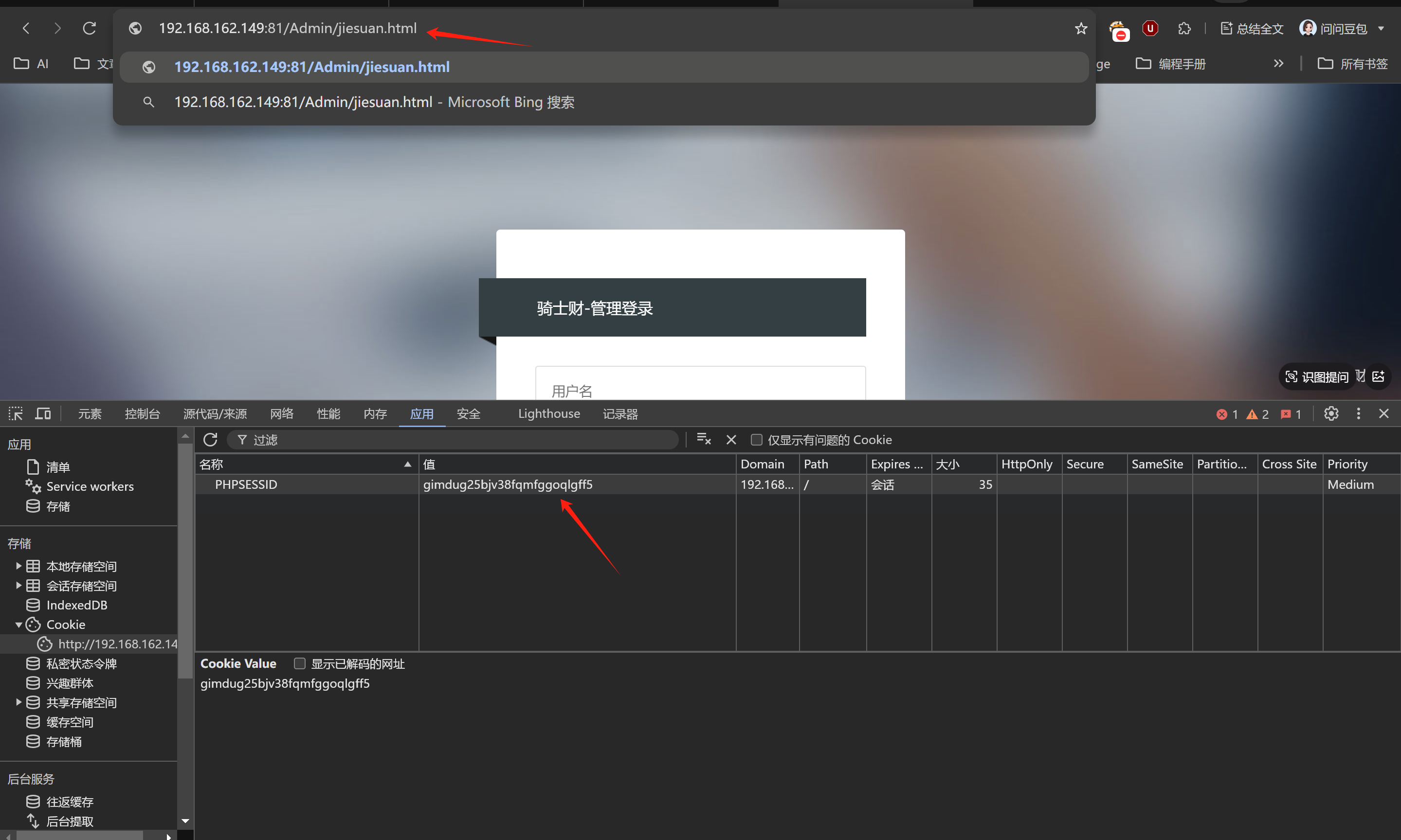This screenshot has width=1401, height=840.
Task: Bookmark page with the star icon
Action: (x=1080, y=28)
